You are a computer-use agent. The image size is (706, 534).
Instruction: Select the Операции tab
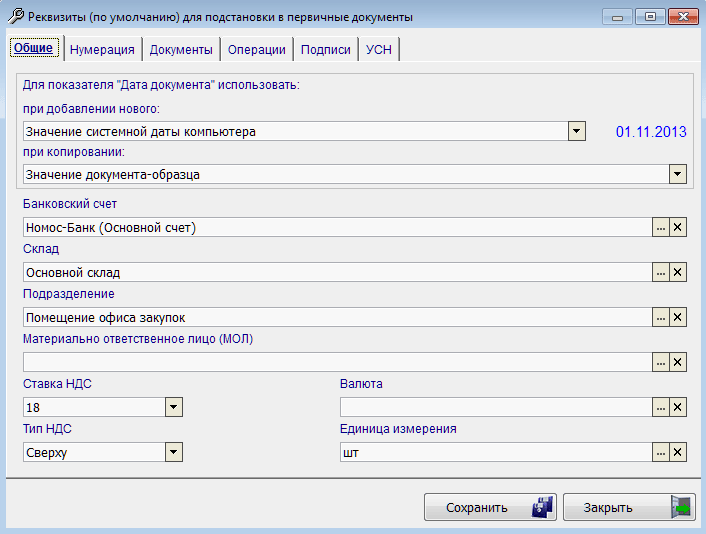(257, 50)
